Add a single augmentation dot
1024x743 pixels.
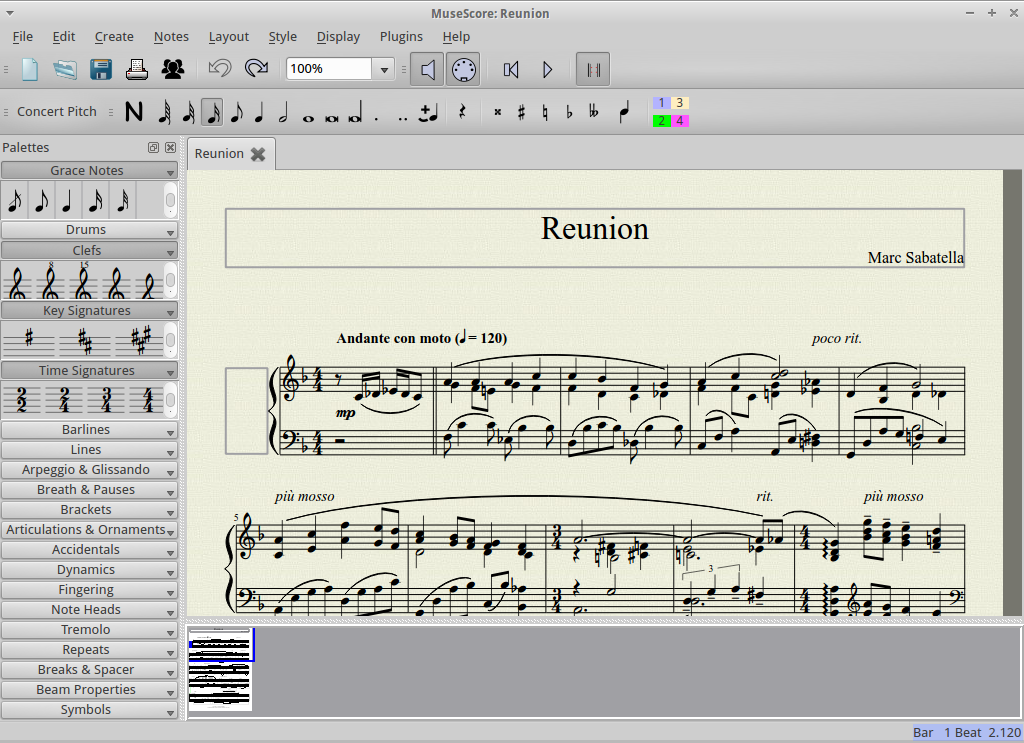(377, 118)
